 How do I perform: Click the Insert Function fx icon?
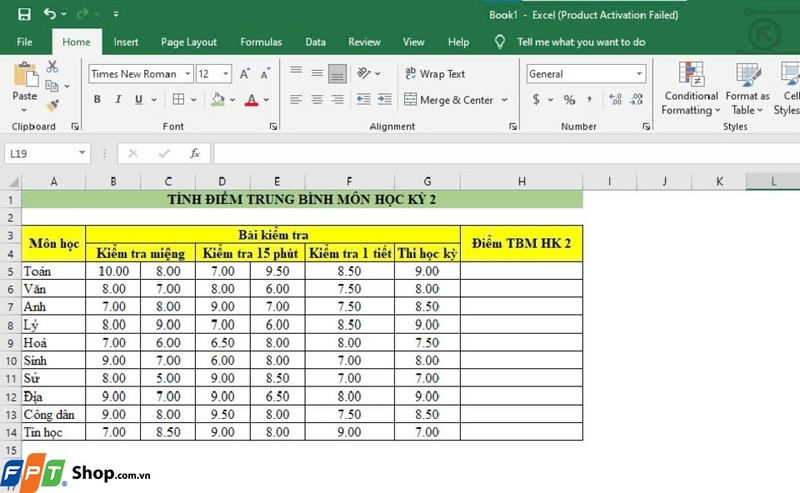click(195, 153)
